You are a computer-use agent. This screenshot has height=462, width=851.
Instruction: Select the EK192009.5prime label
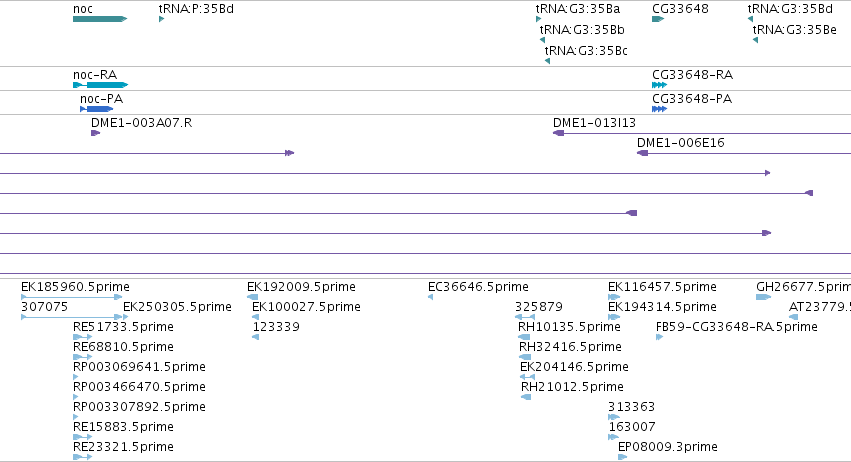click(x=301, y=287)
